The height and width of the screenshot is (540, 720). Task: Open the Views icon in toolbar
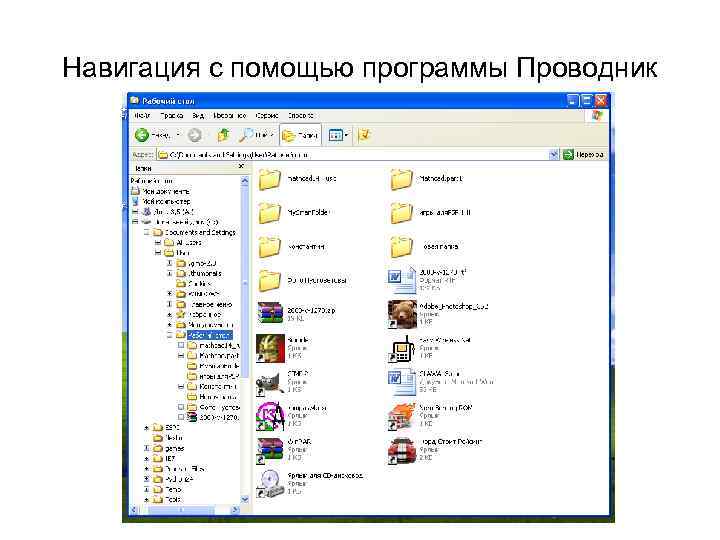point(335,135)
